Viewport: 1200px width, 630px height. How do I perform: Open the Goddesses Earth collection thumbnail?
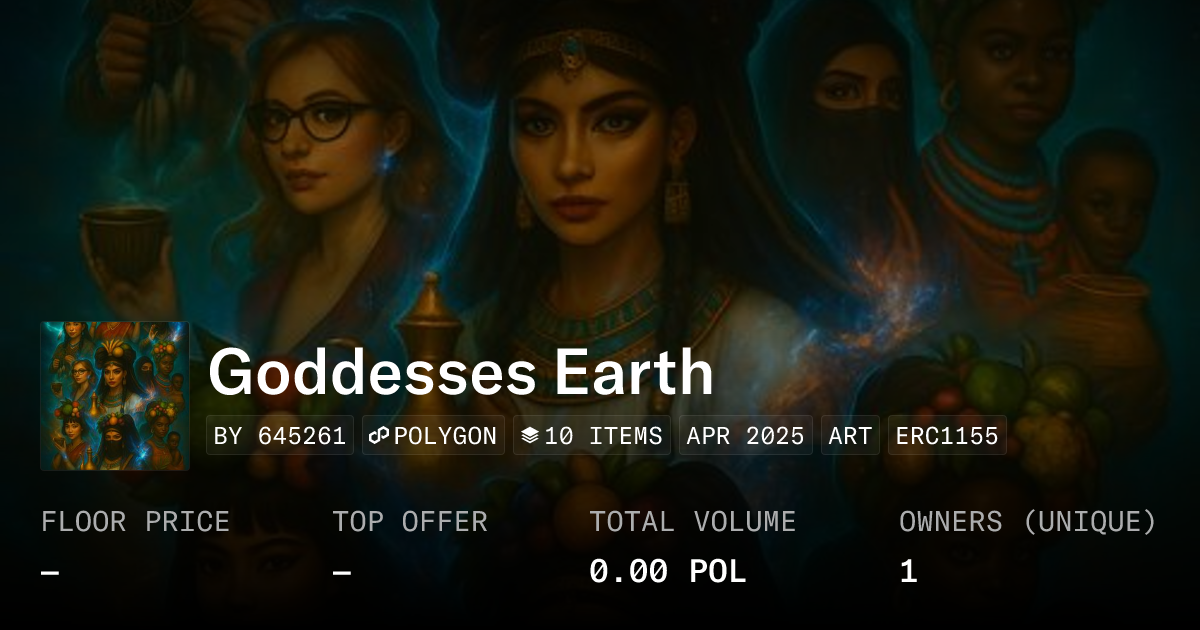[x=115, y=396]
